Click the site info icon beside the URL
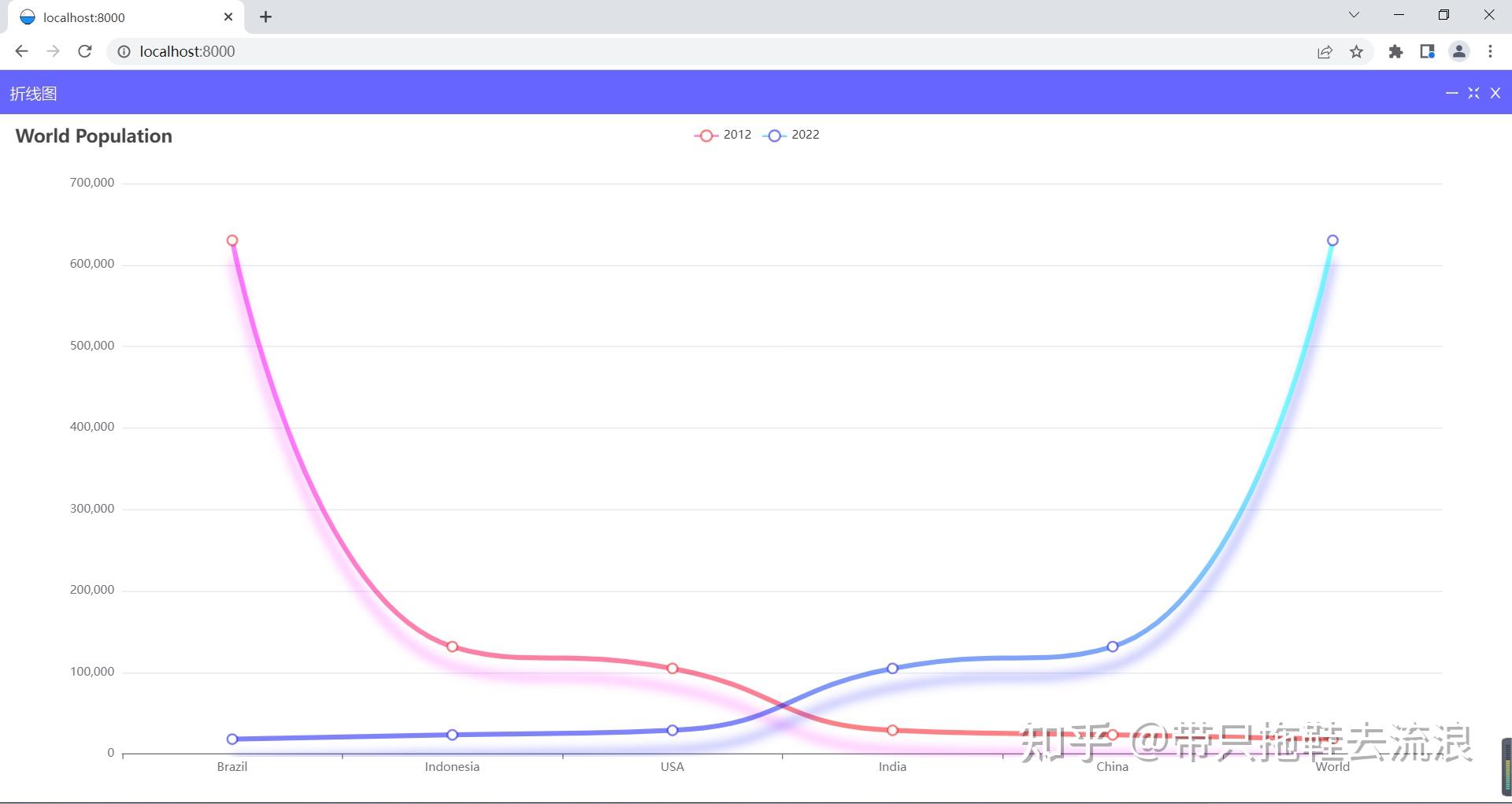This screenshot has height=804, width=1512. [124, 51]
